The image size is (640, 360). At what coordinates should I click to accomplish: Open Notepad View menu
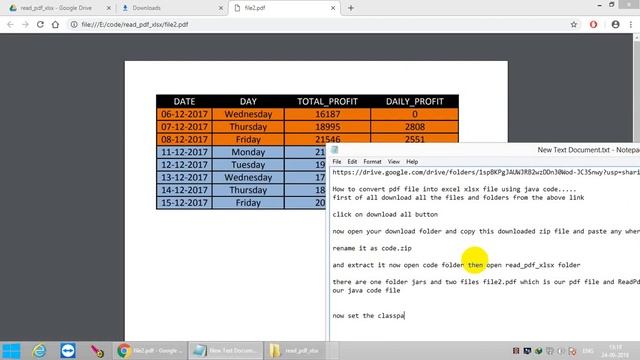pyautogui.click(x=393, y=162)
